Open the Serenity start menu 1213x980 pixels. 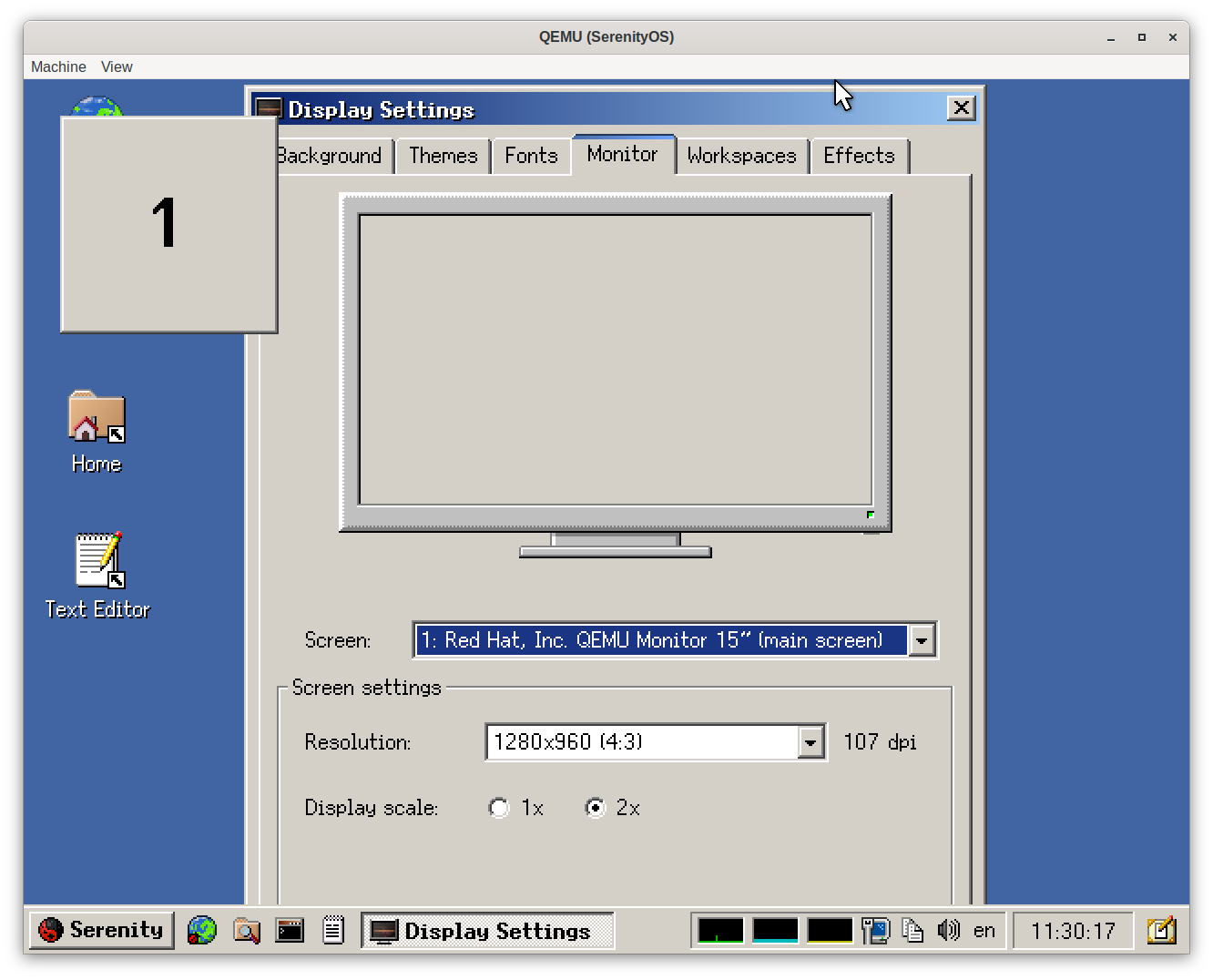pos(101,930)
